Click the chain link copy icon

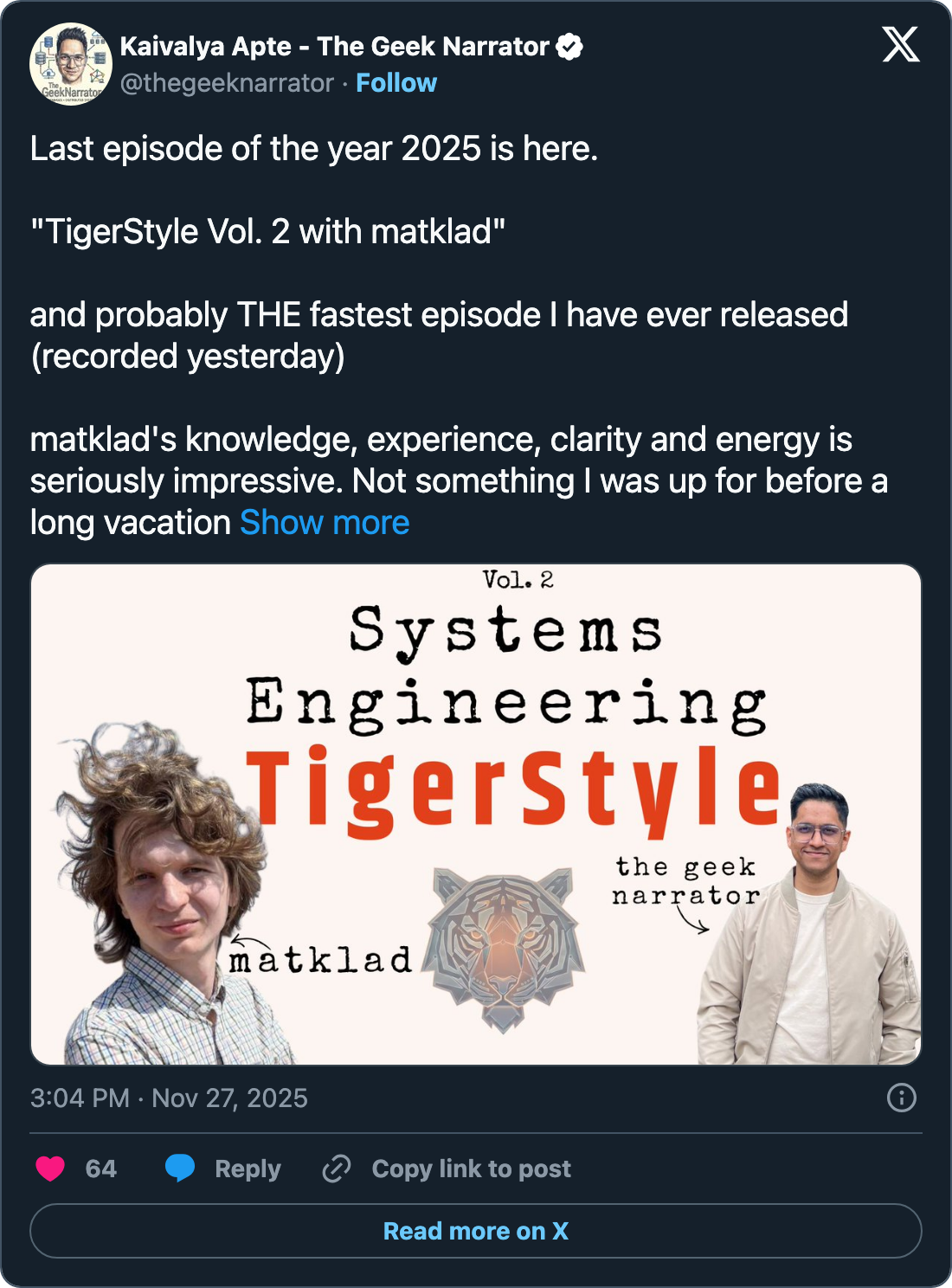coord(337,1169)
